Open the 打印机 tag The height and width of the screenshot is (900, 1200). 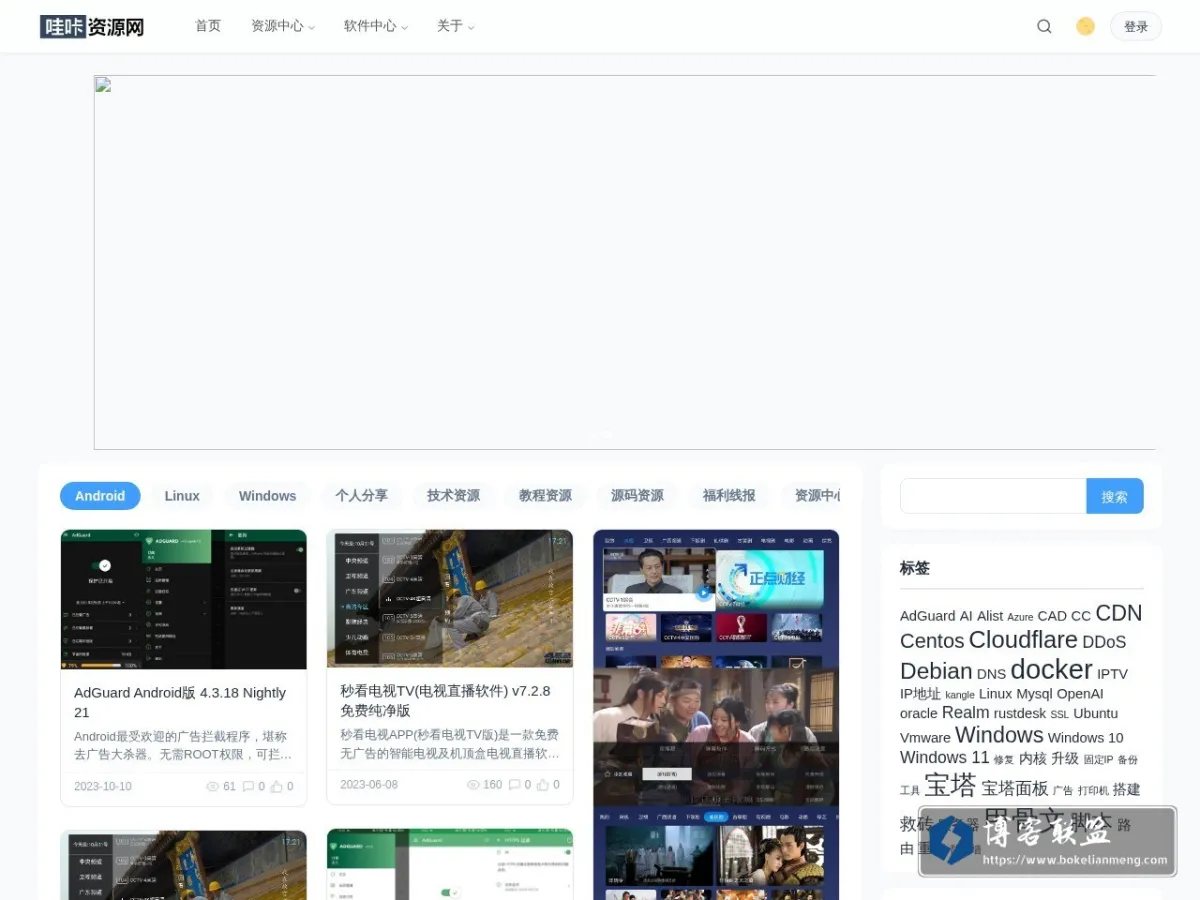[x=1093, y=791]
